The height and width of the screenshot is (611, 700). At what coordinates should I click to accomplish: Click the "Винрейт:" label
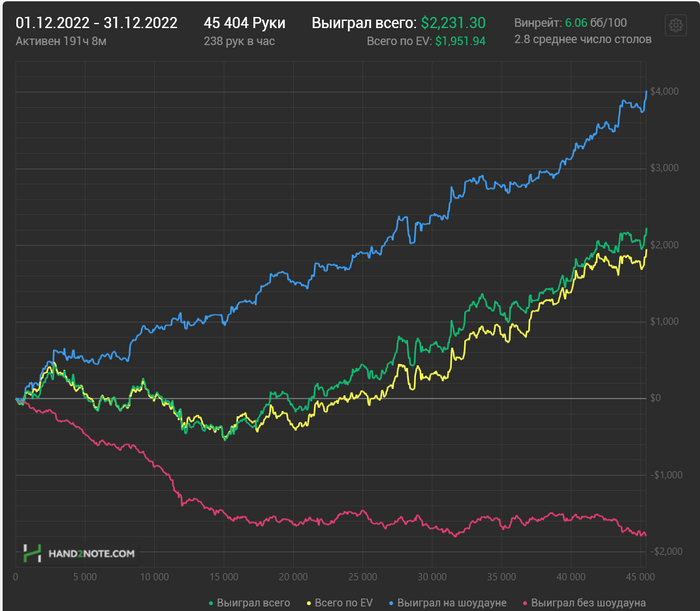click(x=538, y=23)
